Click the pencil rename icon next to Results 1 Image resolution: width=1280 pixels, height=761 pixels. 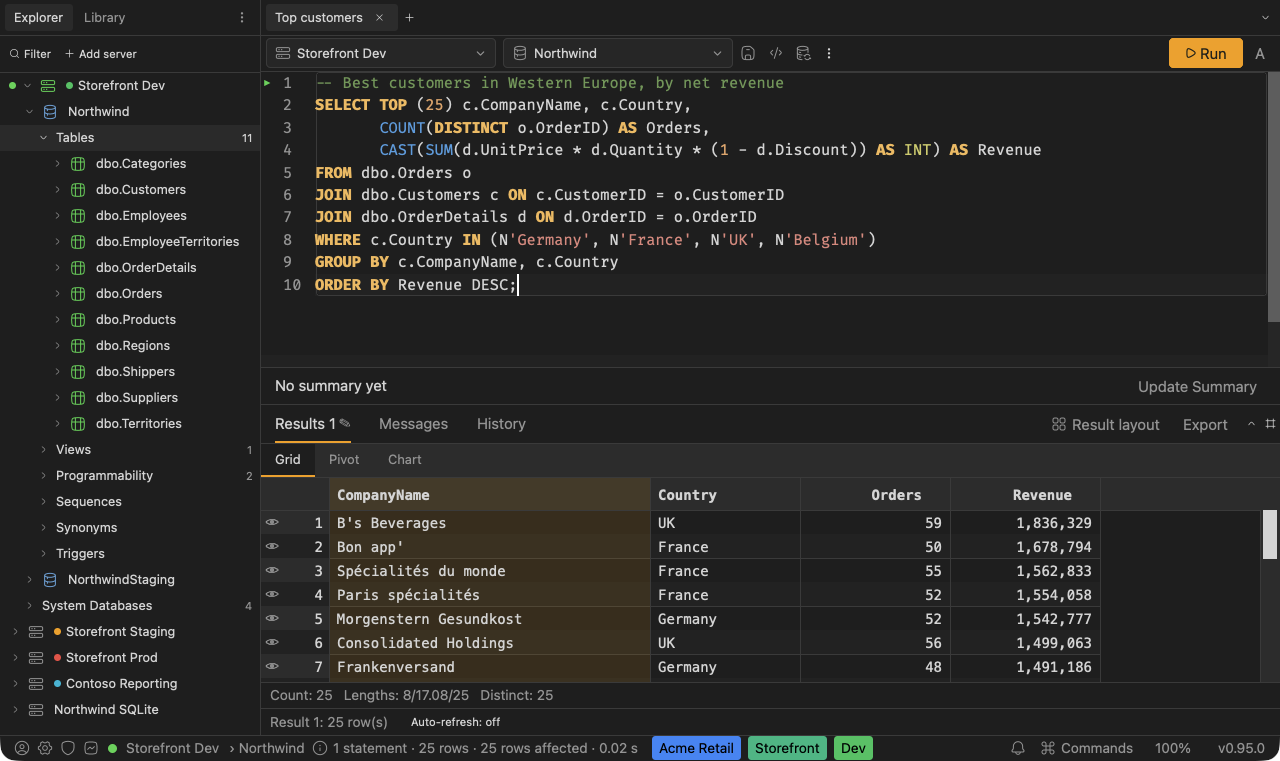345,423
